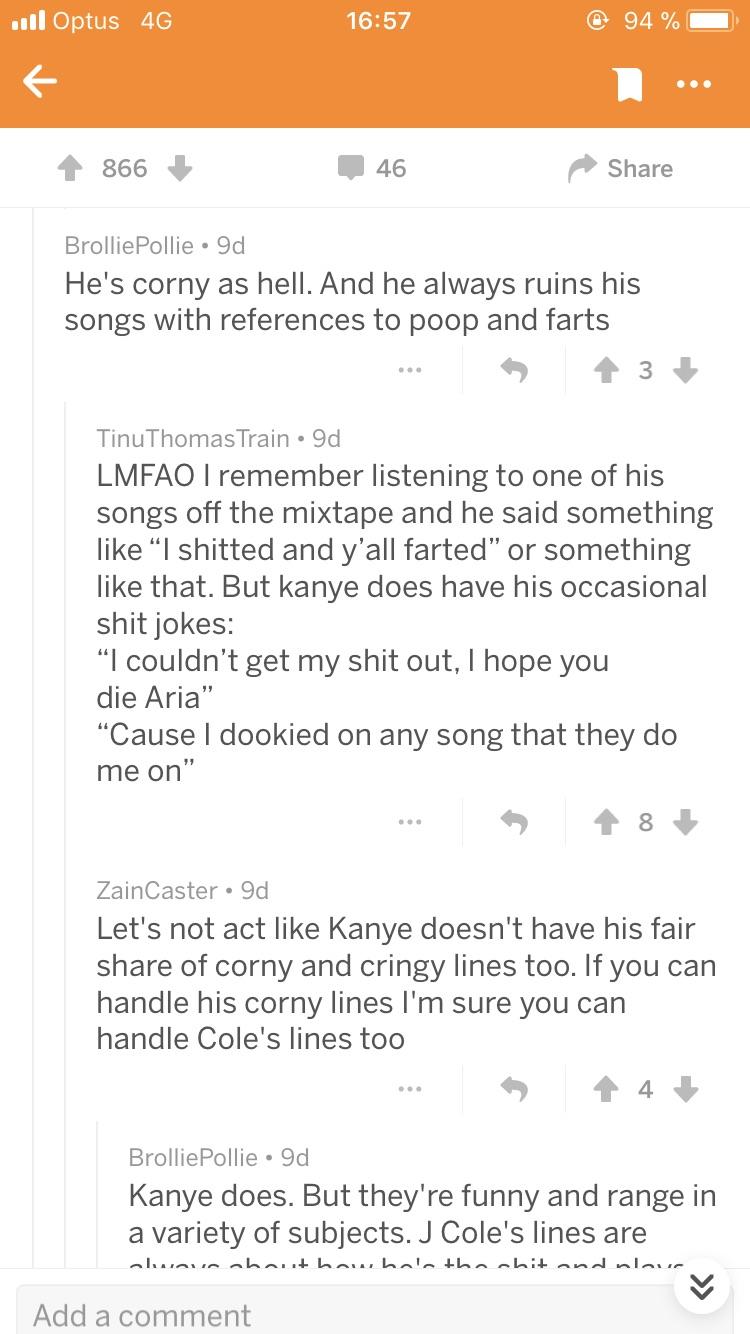Tap the double chevron to jump down
Viewport: 750px width, 1334px height.
pos(702,1287)
